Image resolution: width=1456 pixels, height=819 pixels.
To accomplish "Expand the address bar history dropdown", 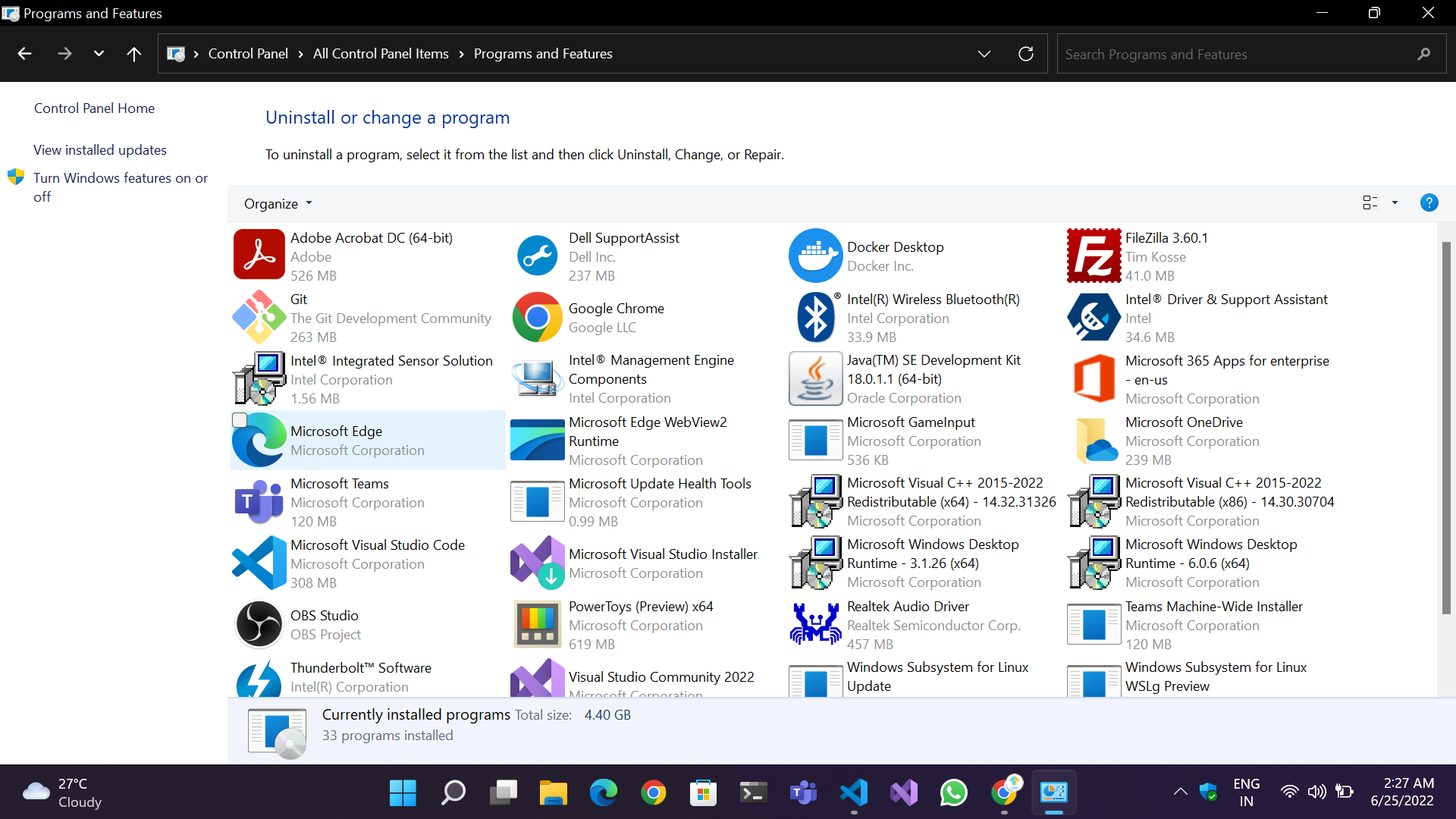I will (984, 54).
